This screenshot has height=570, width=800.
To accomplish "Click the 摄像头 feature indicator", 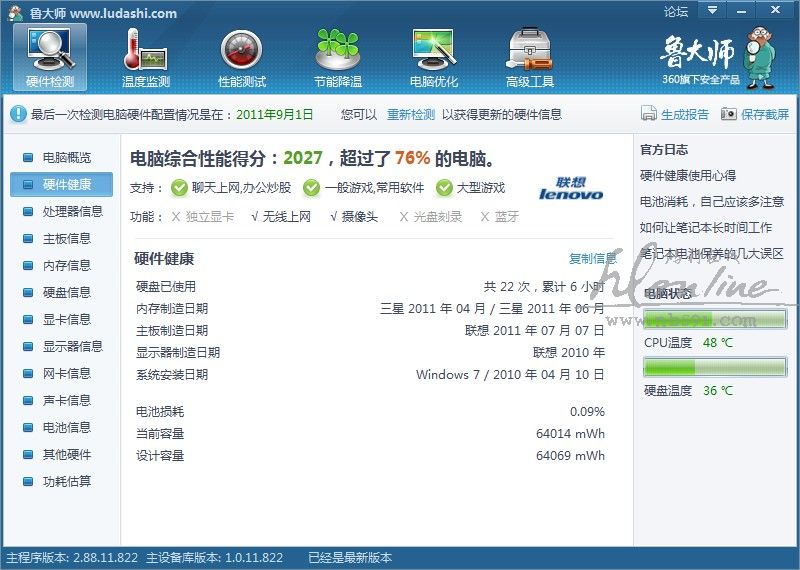I will click(354, 217).
